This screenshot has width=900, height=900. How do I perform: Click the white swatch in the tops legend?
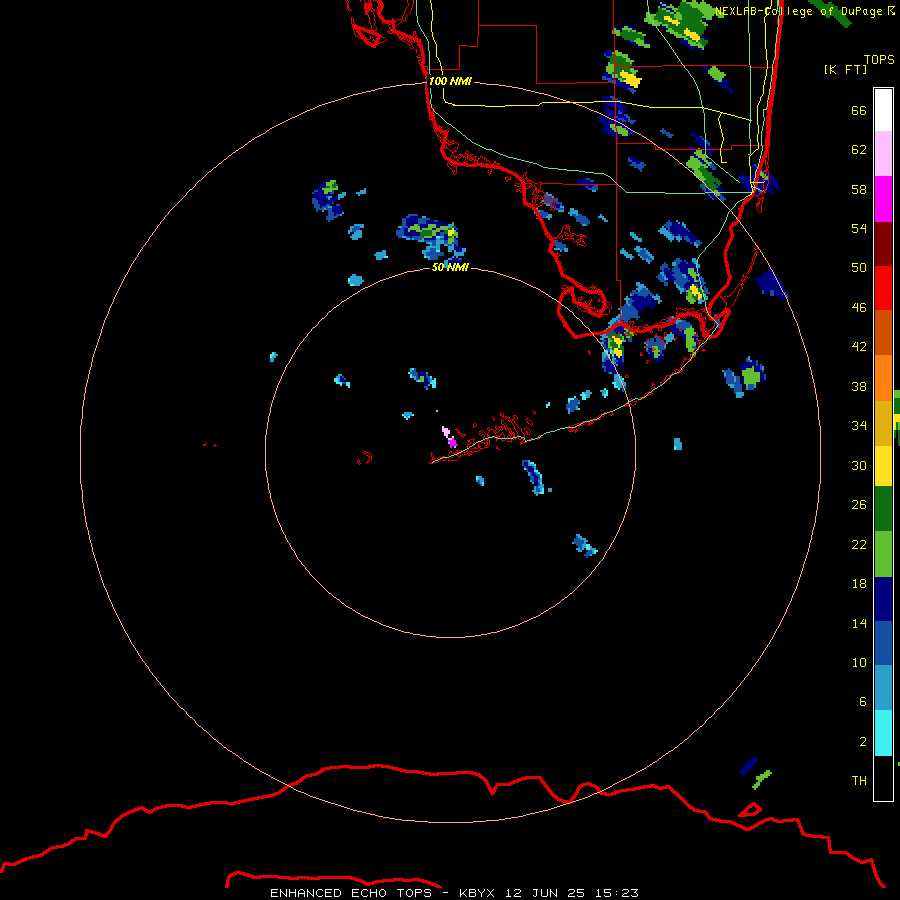(x=883, y=110)
